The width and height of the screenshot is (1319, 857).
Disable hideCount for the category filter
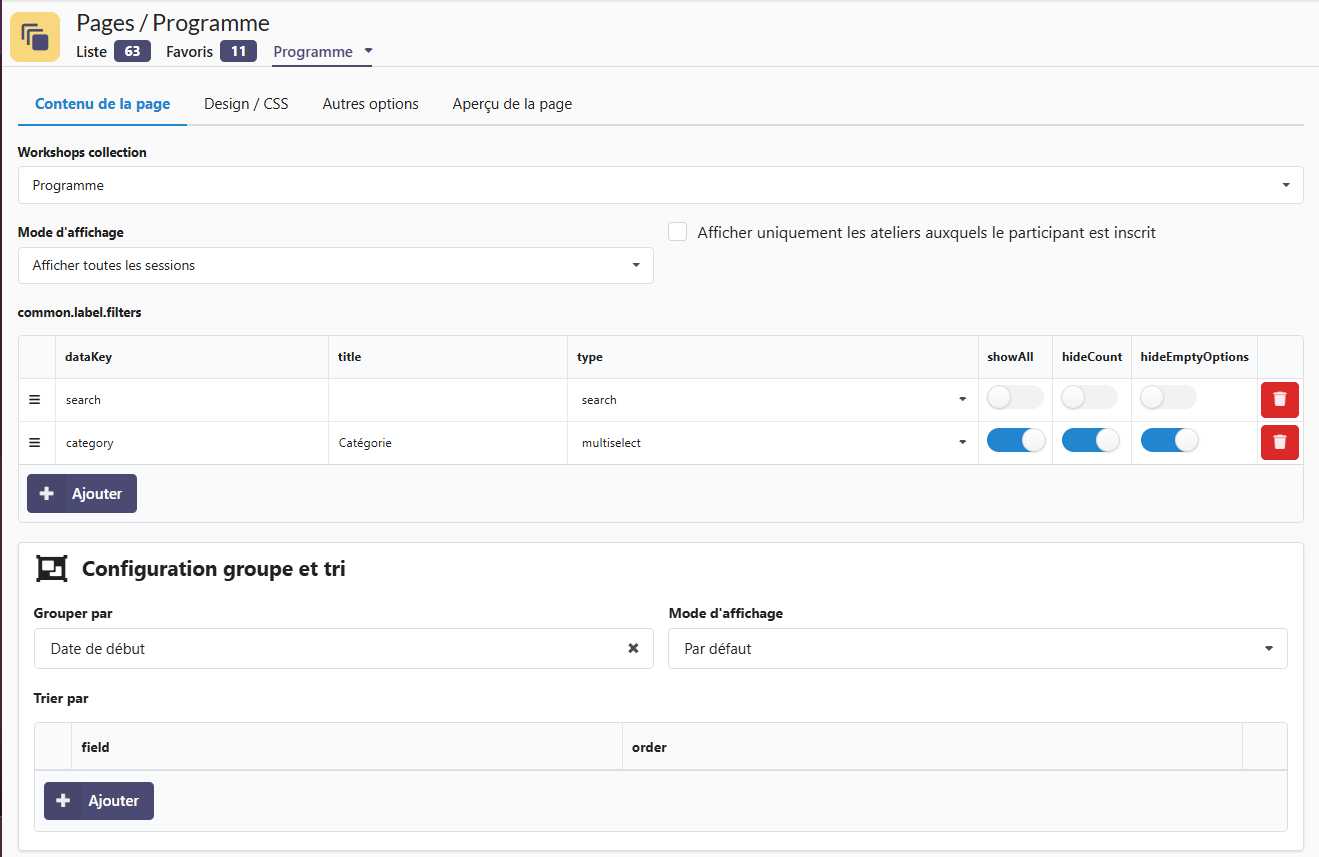pos(1090,441)
